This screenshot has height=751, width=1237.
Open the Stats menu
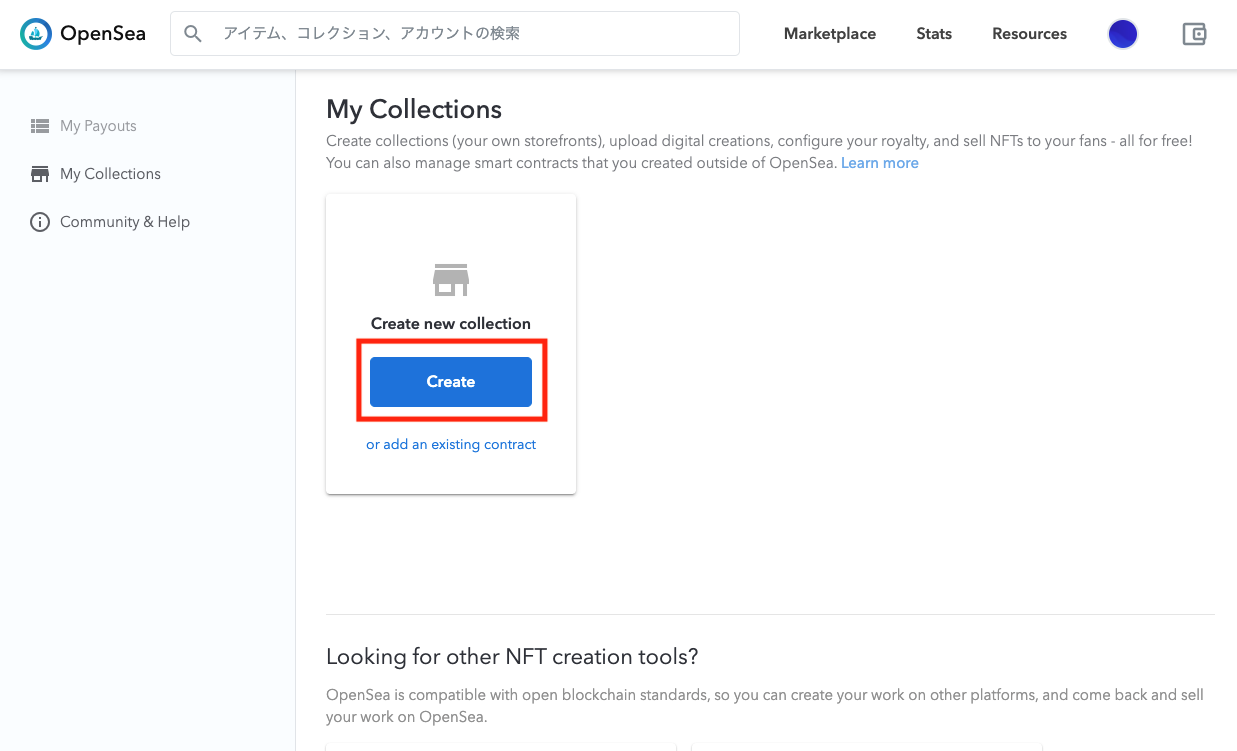(934, 34)
